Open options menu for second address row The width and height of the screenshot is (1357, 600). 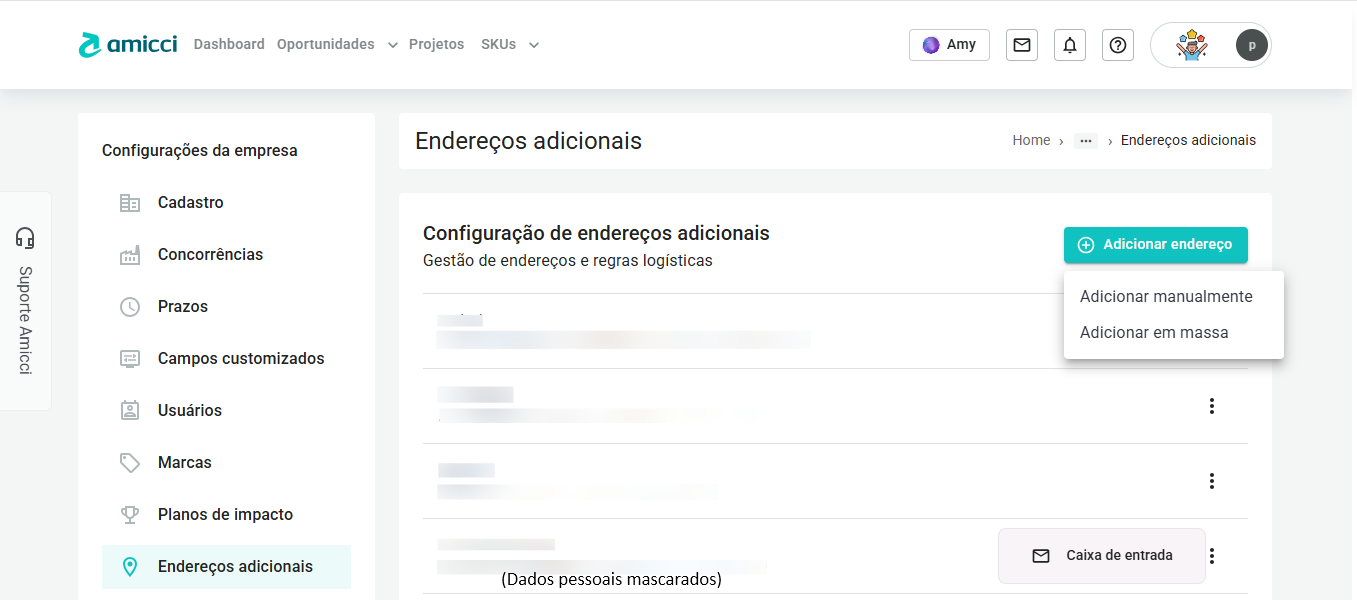coord(1211,406)
